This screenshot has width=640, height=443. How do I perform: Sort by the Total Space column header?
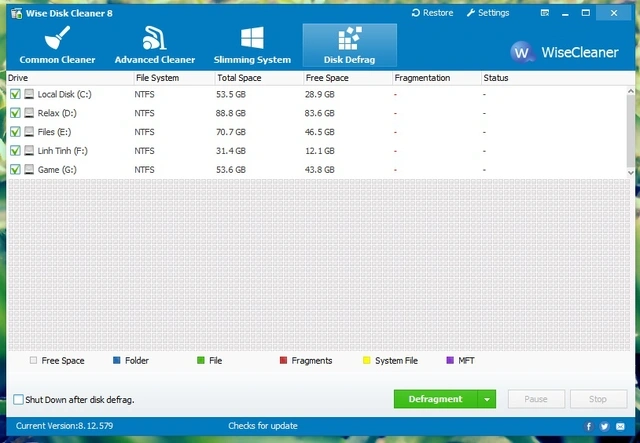(x=259, y=78)
